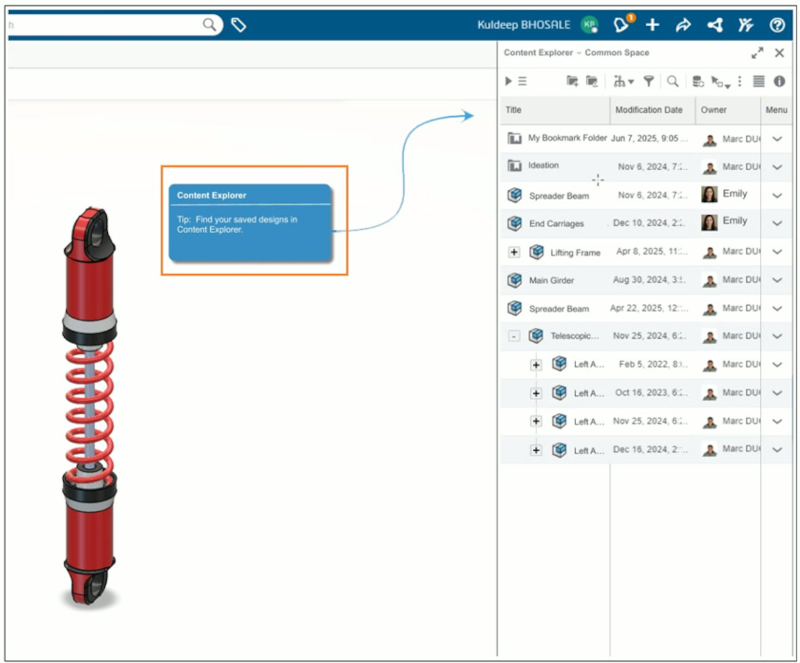Screen dimensions: 800x663
Task: Open the Share arrow icon in top bar
Action: pos(684,24)
